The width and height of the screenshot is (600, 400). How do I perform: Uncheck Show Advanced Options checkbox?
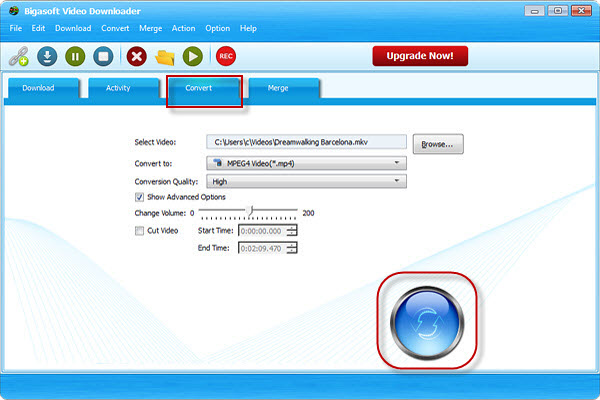139,197
